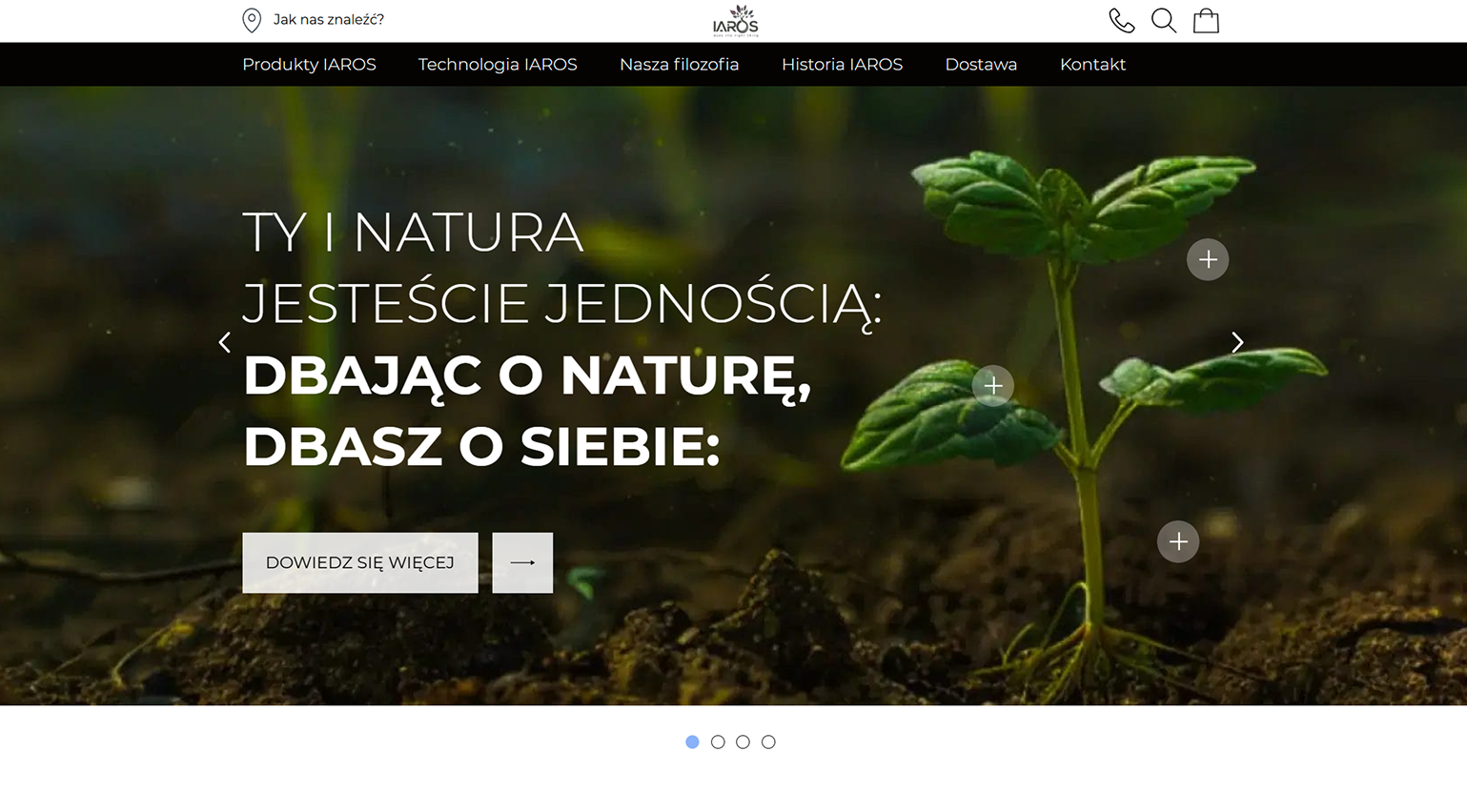Click the DOWIEDZ SIĘ WIĘCEJ button
This screenshot has width=1467, height=812.
point(359,562)
